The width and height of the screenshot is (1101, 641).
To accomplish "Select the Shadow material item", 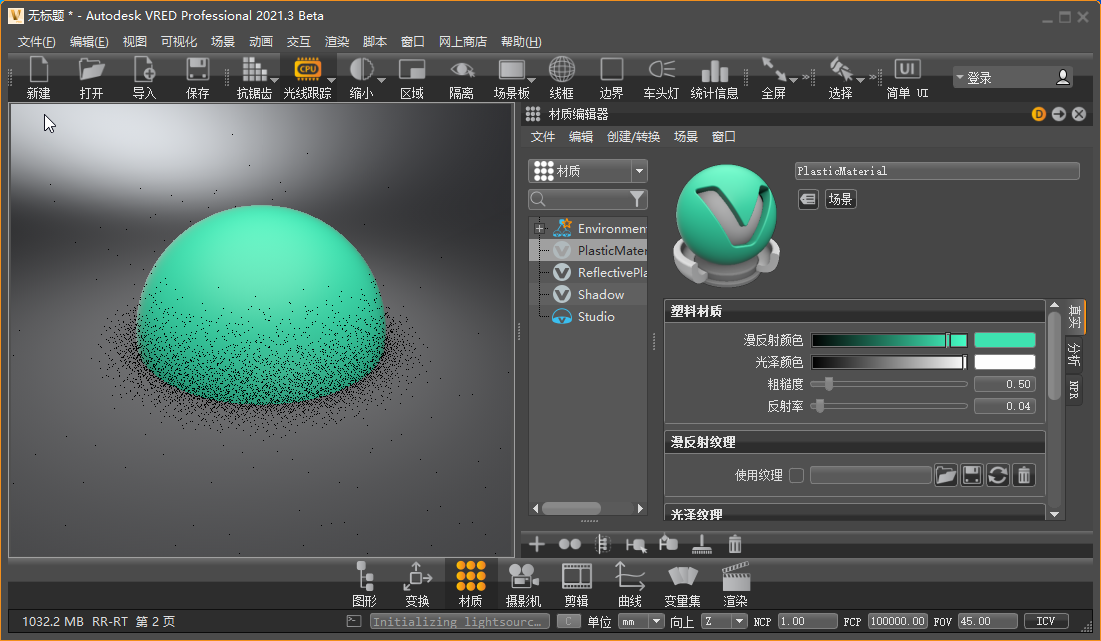I will 588,294.
